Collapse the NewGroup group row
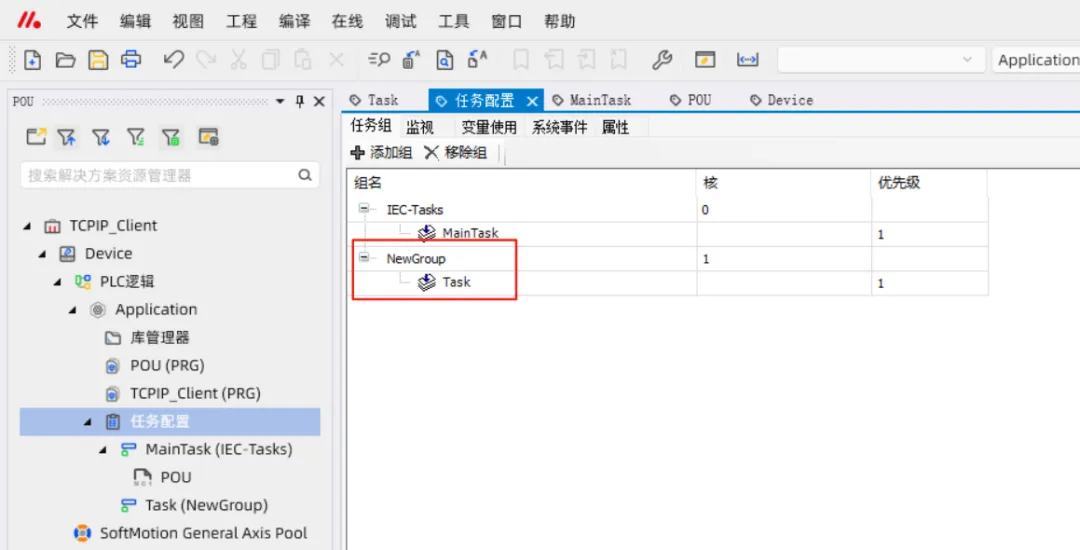1080x550 pixels. tap(364, 257)
